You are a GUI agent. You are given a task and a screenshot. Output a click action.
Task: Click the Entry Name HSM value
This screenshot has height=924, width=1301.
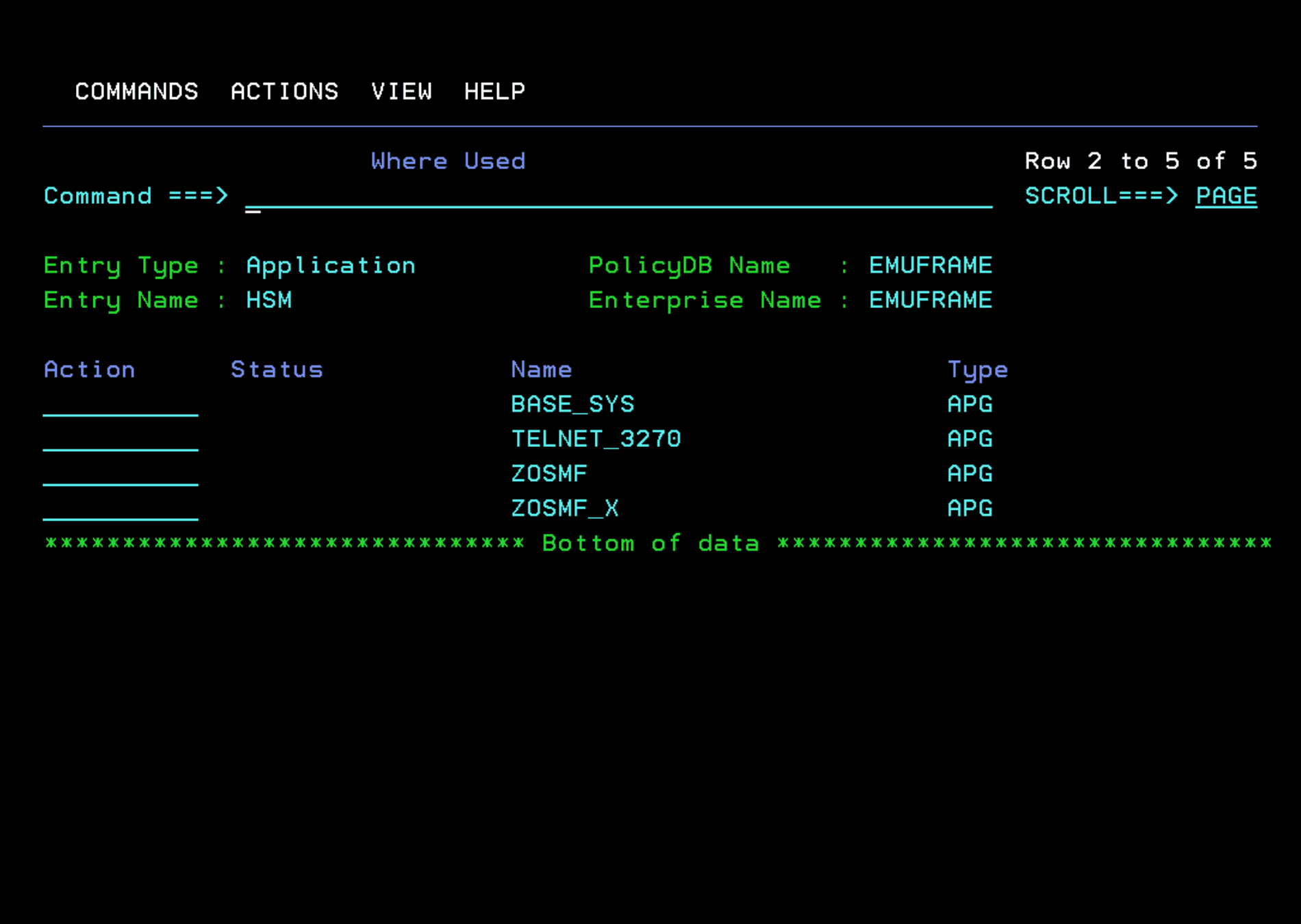(x=269, y=300)
